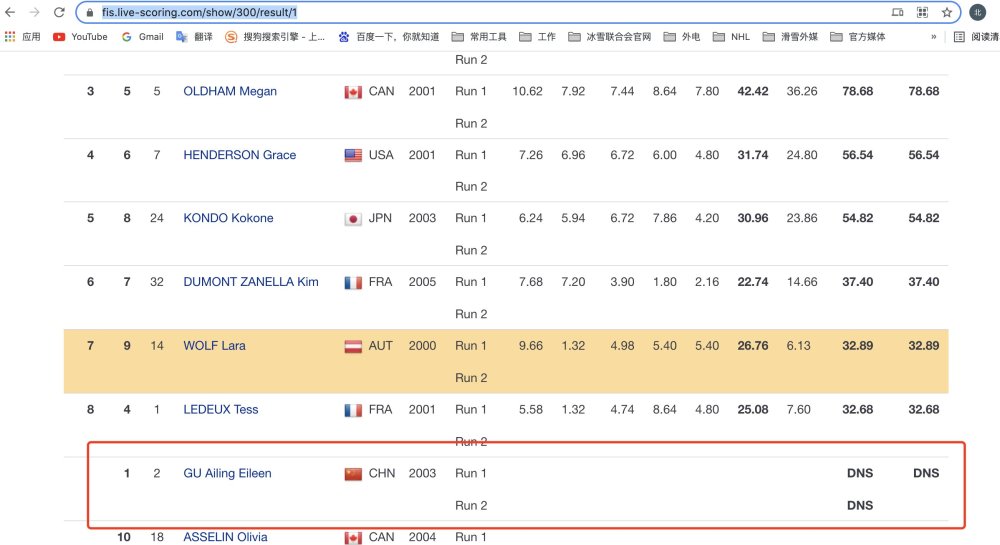Open LEDEUX Tess athlete link

click(221, 409)
